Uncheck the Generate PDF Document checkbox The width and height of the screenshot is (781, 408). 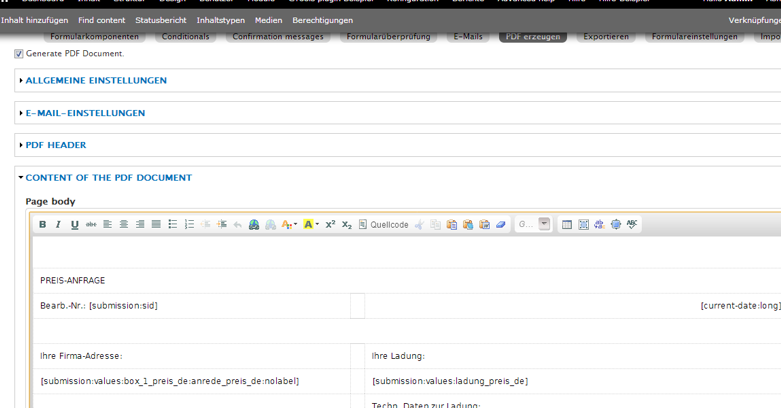(19, 54)
